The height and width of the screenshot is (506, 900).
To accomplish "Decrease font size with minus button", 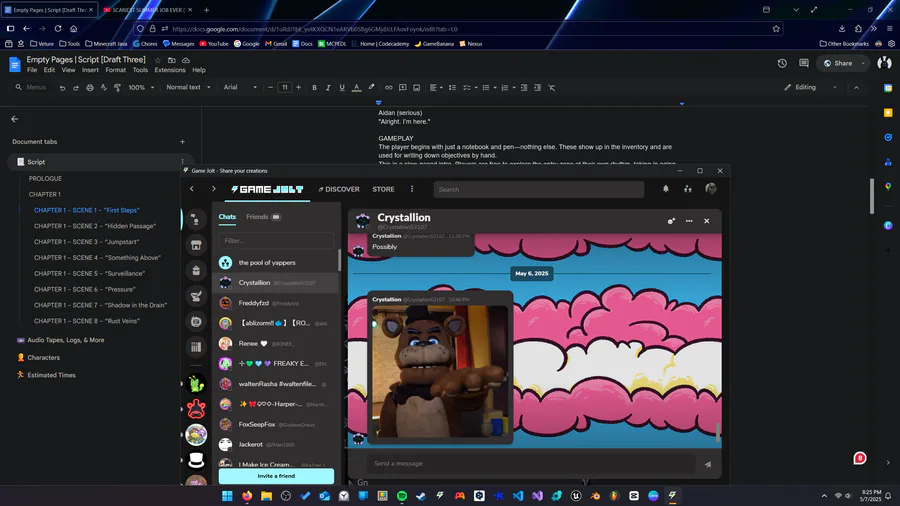I will point(270,87).
